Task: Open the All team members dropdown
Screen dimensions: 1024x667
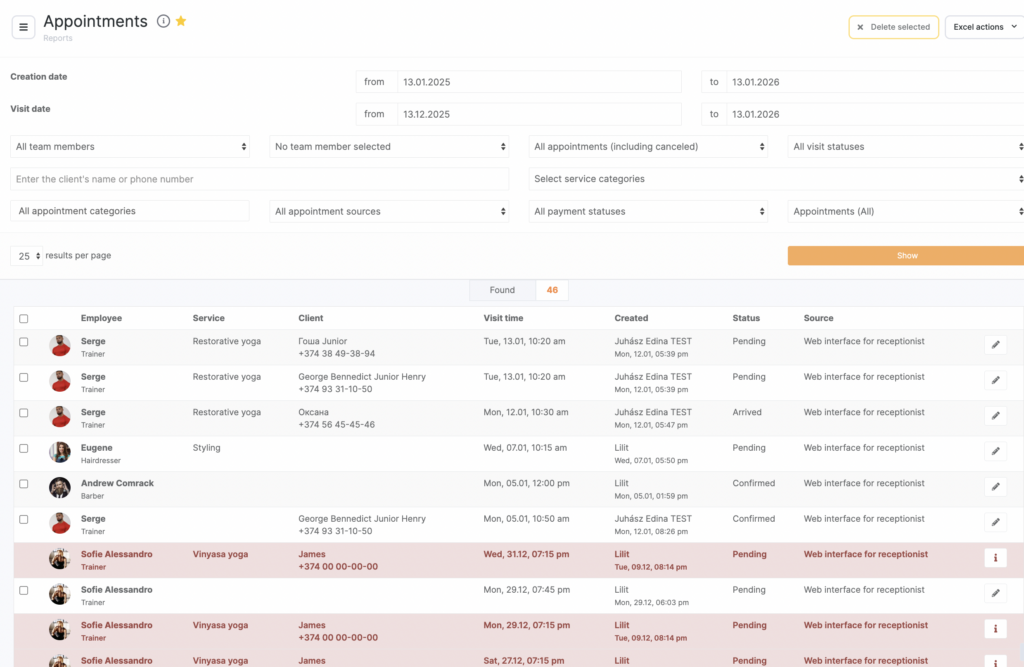Action: [x=130, y=147]
